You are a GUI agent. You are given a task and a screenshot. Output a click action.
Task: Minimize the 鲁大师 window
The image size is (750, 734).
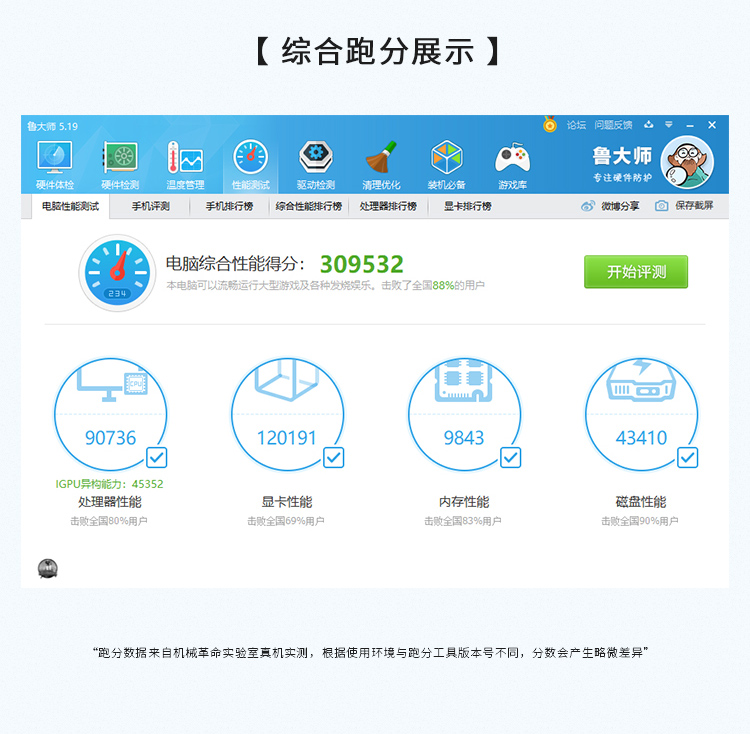[x=690, y=125]
